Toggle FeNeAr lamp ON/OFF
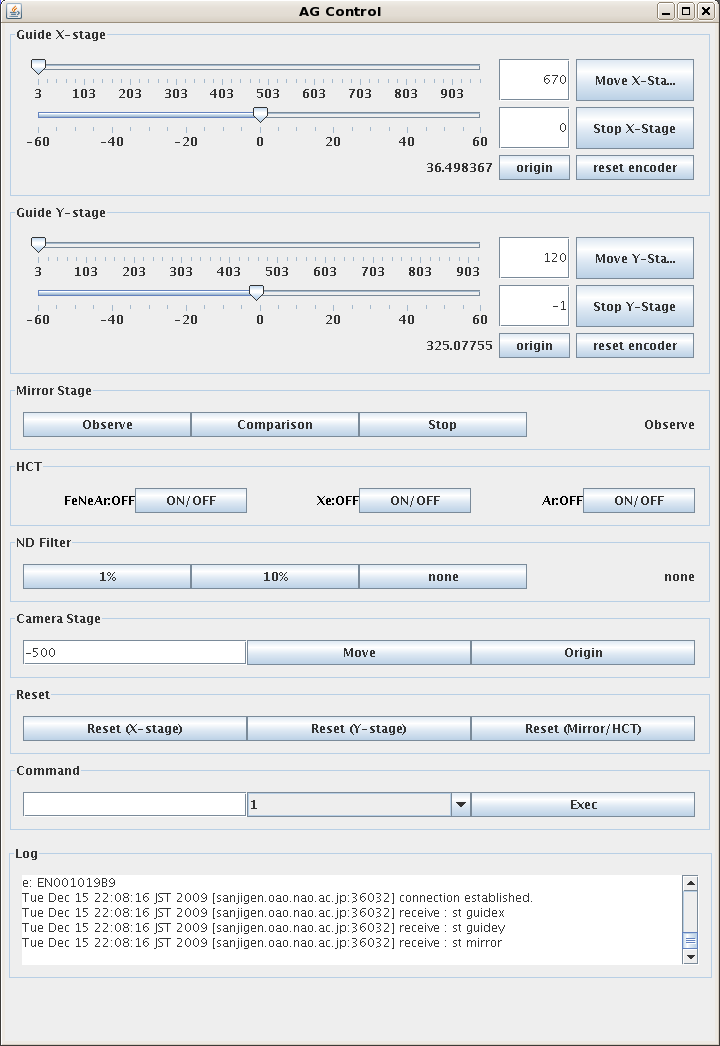720x1046 pixels. (191, 500)
